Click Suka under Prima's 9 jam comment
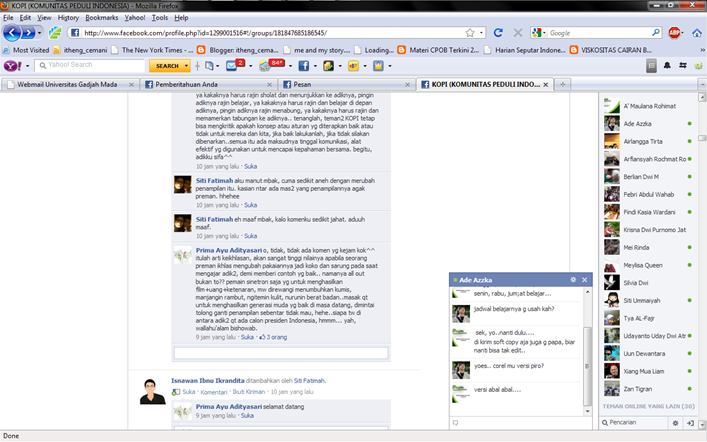Screen dimensions: 707x442 (x=247, y=337)
